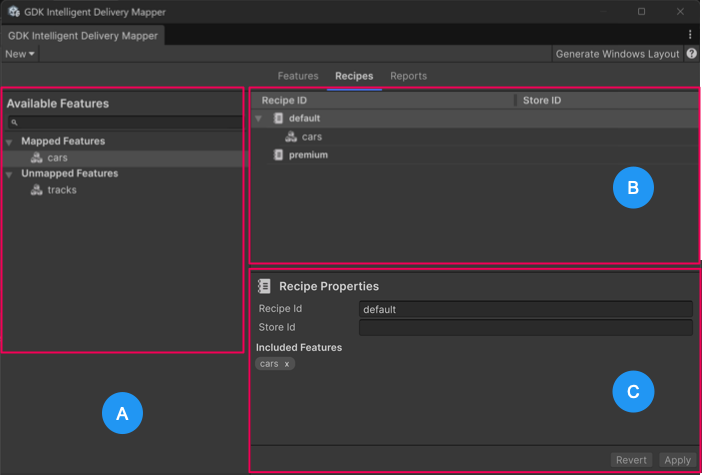This screenshot has width=702, height=476.
Task: Click the tracks feature icon
Action: (x=36, y=190)
